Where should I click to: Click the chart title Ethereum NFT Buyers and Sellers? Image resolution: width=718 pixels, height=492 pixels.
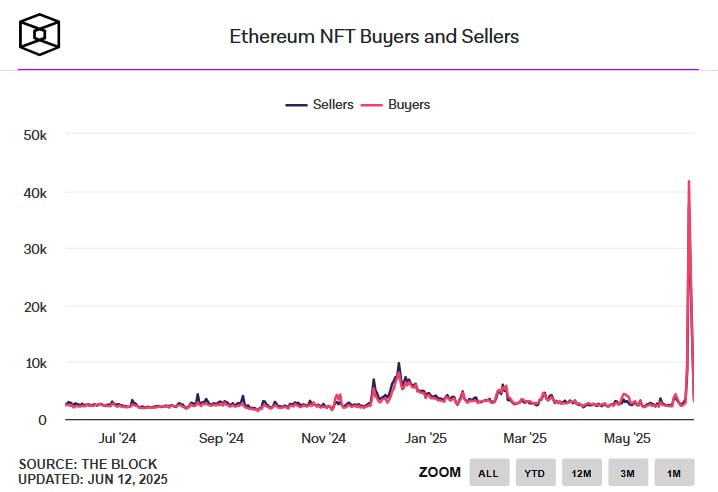[374, 37]
